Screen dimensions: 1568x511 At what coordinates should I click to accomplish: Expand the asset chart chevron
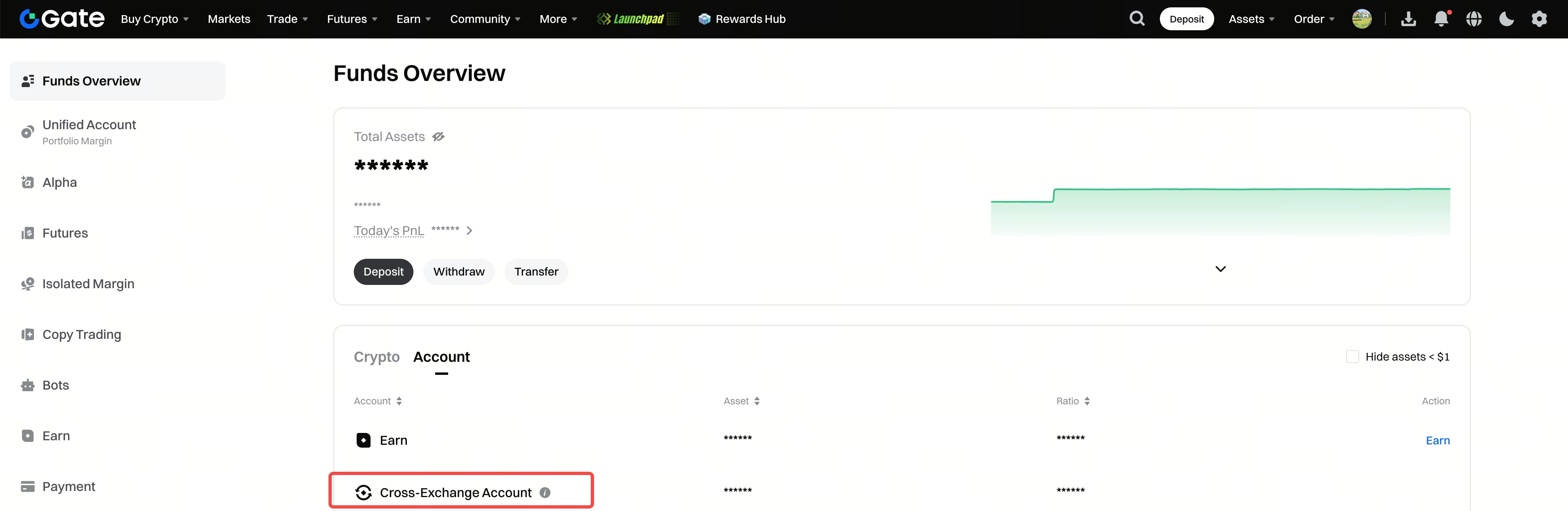click(1220, 269)
